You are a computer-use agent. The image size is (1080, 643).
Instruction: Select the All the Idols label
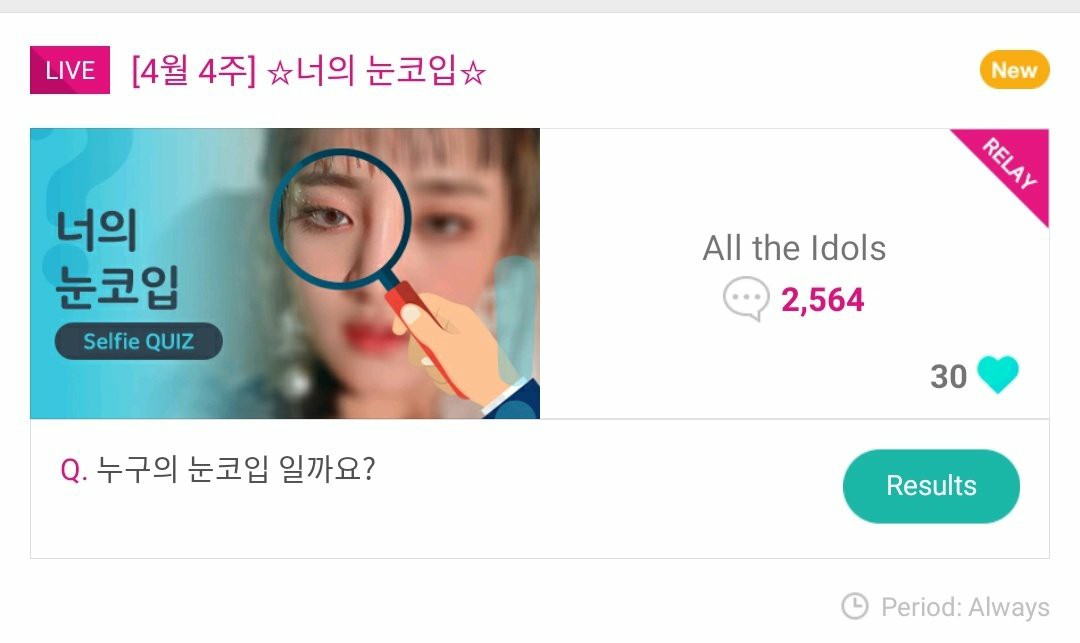click(x=794, y=248)
